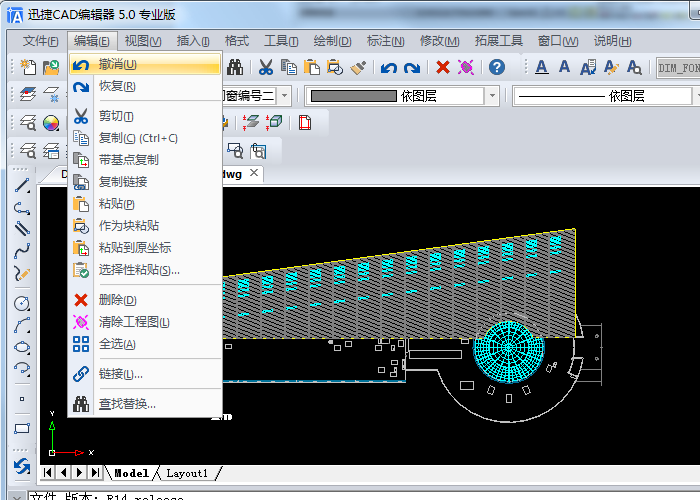Click the Find text (A with magnifier) icon
Screen dimensions: 700x500
point(634,67)
